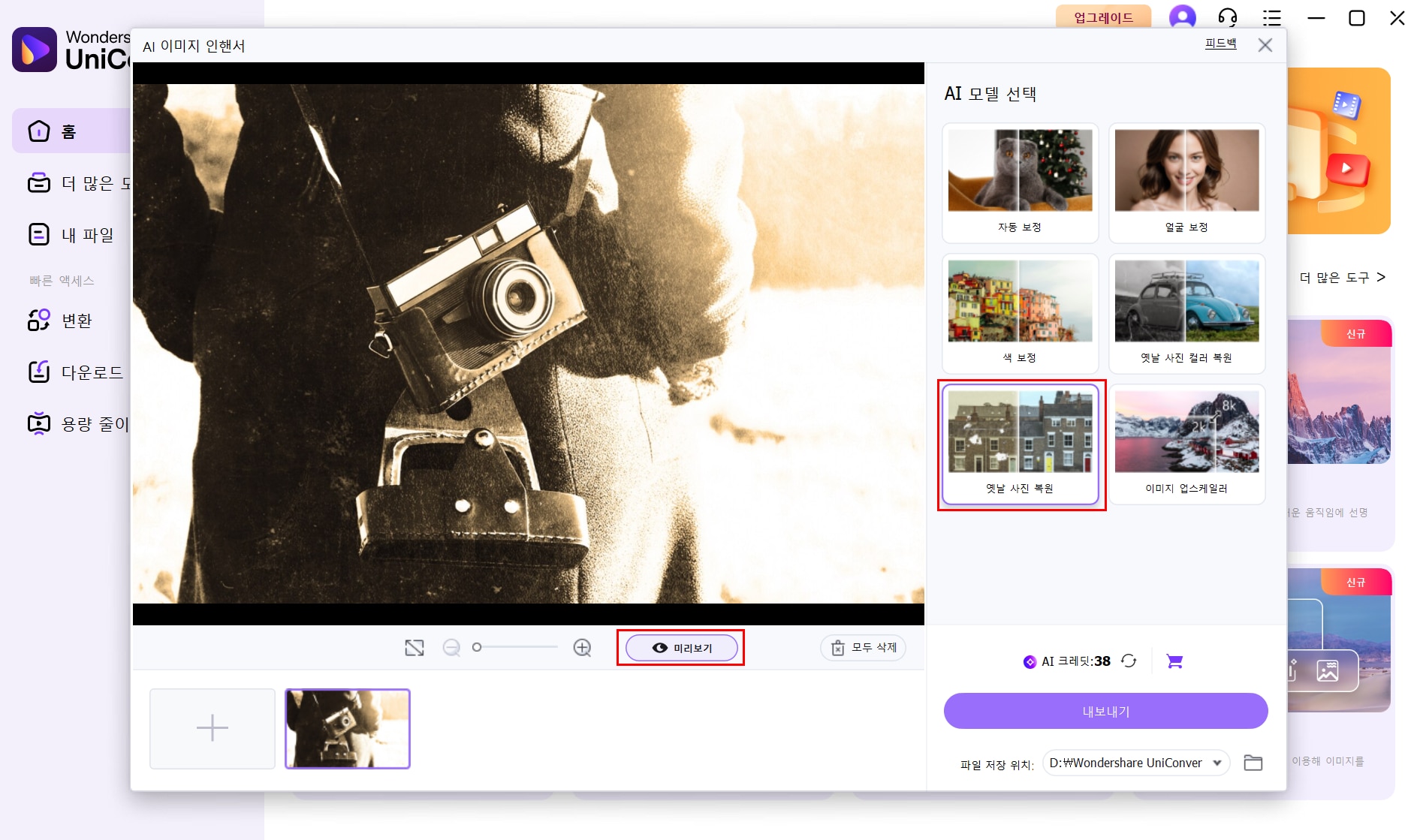Open the hamburger menu list icon
The height and width of the screenshot is (840, 1417).
[1272, 17]
